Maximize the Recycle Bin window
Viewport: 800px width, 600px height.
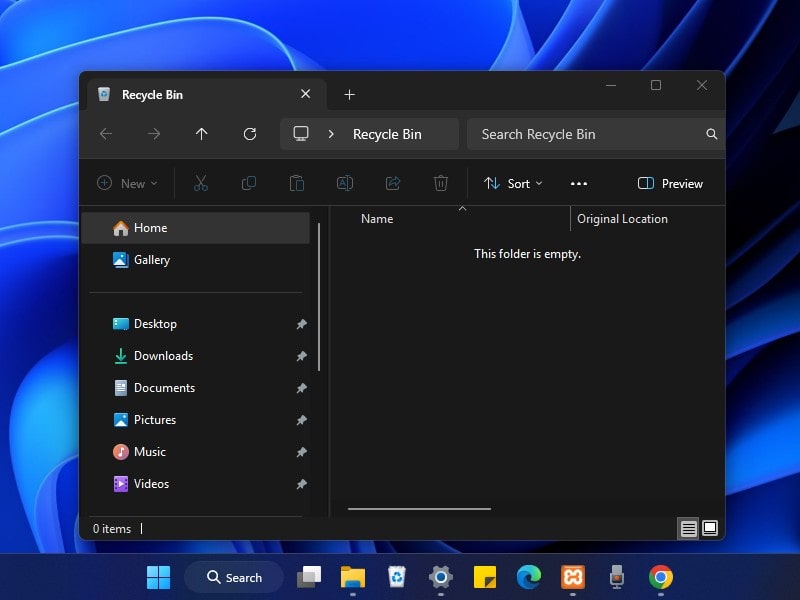pyautogui.click(x=656, y=85)
